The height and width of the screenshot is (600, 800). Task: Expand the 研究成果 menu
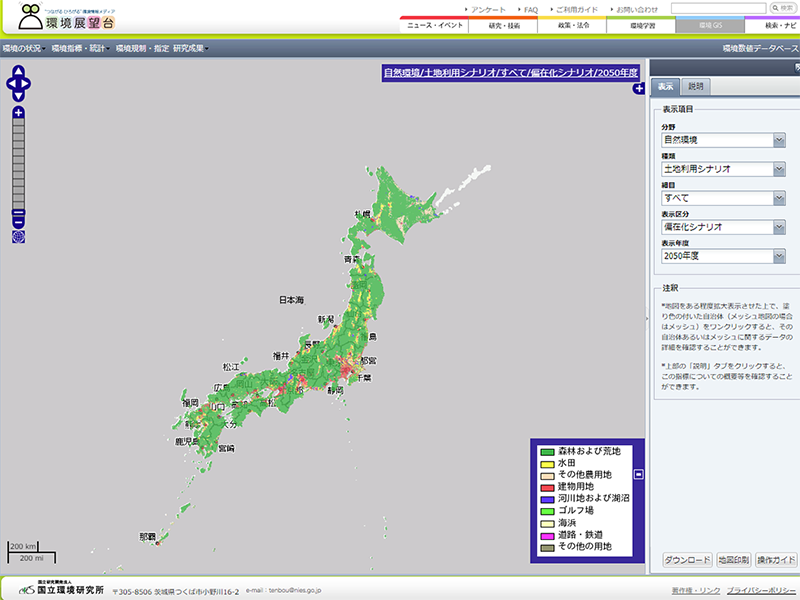pyautogui.click(x=191, y=48)
